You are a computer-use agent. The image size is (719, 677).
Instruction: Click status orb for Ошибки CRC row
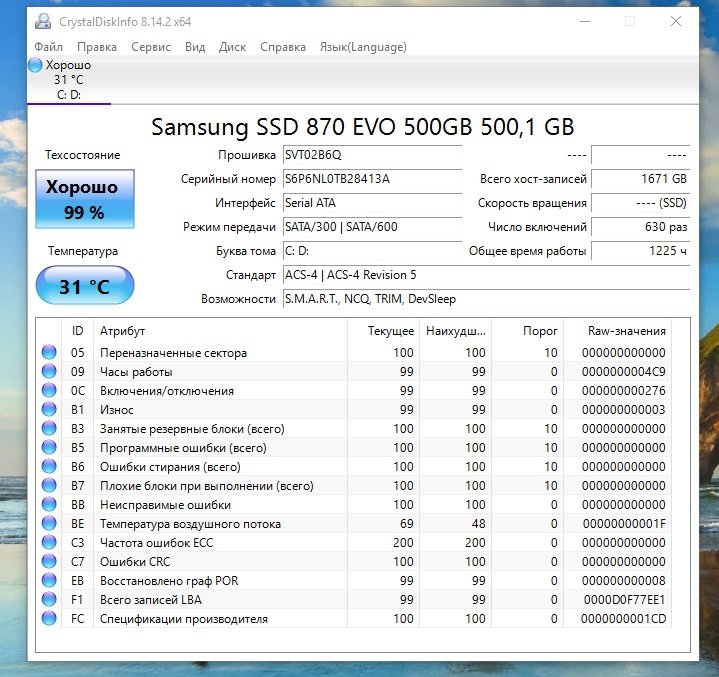pyautogui.click(x=49, y=562)
